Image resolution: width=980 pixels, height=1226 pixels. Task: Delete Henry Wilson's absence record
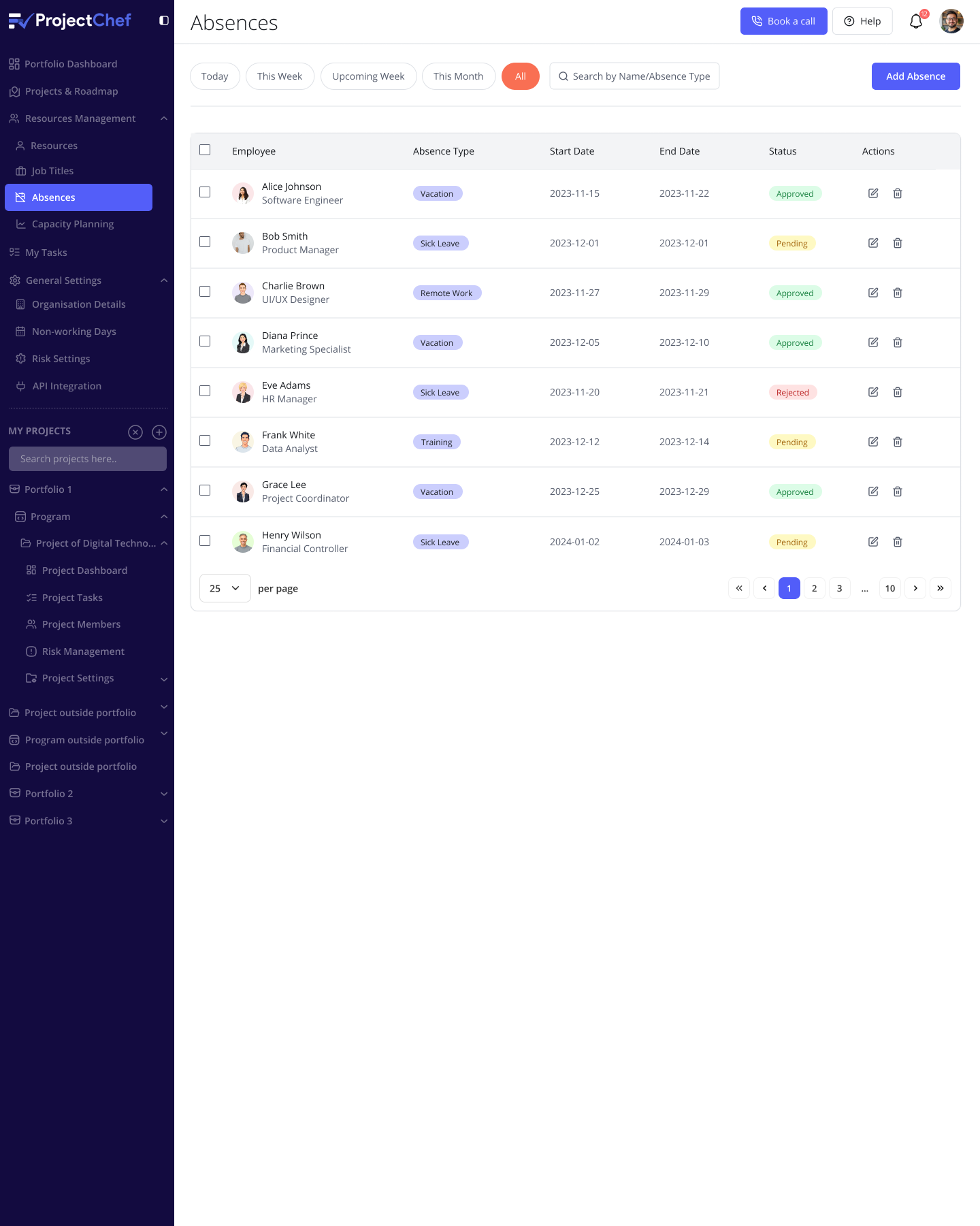coord(898,542)
